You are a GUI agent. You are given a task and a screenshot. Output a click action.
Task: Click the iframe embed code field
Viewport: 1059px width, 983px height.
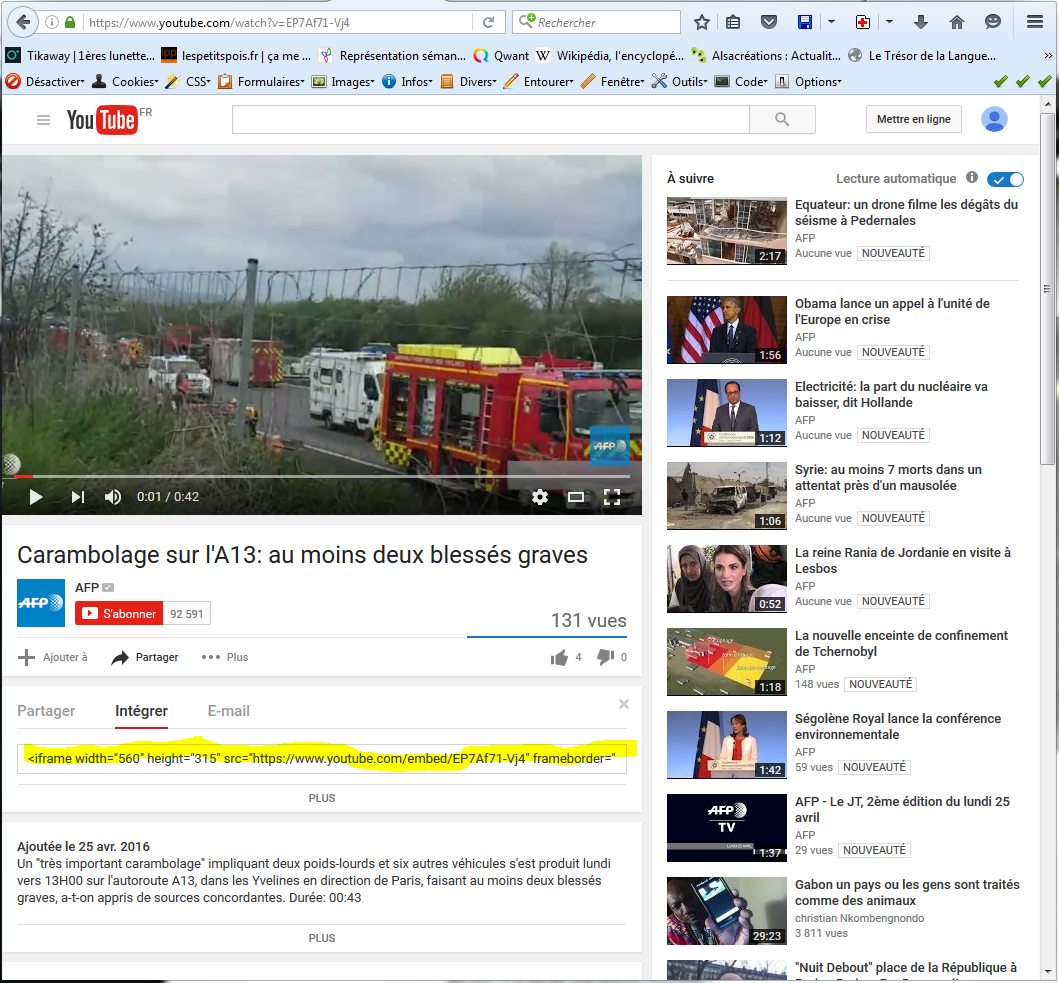tap(322, 759)
